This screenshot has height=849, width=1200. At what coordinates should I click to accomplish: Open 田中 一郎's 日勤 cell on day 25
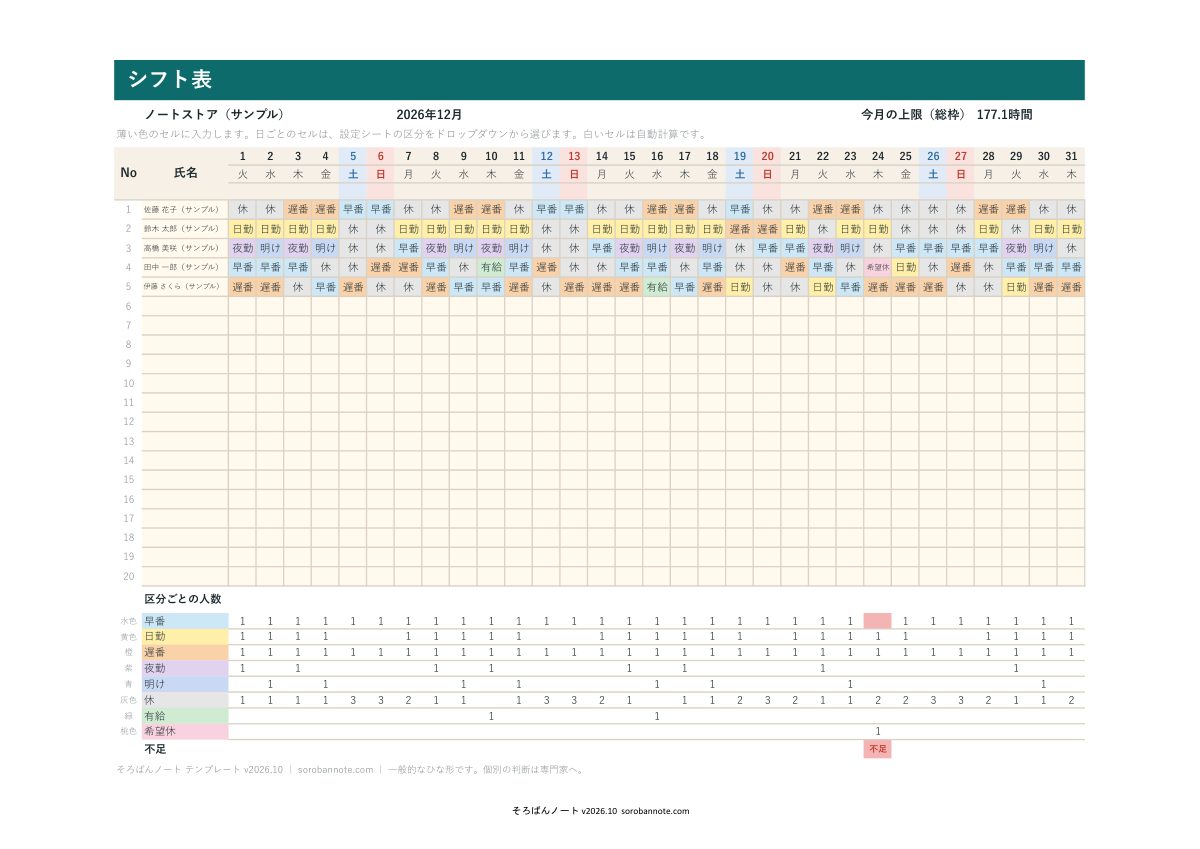click(906, 268)
